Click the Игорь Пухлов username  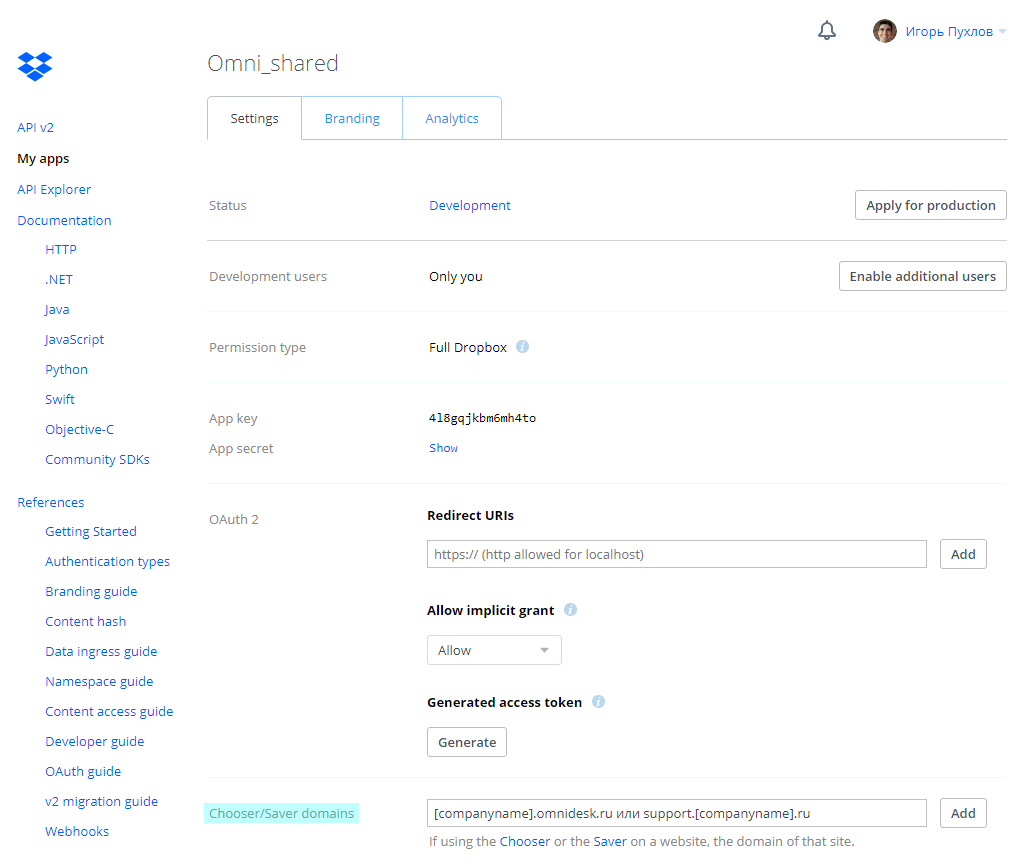949,31
